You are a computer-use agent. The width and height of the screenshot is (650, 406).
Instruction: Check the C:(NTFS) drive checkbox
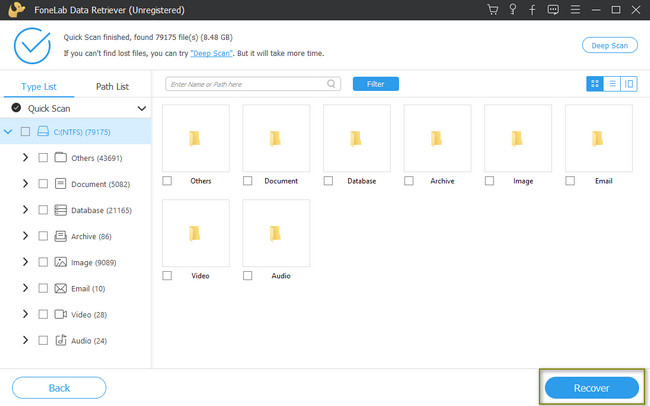pos(25,131)
